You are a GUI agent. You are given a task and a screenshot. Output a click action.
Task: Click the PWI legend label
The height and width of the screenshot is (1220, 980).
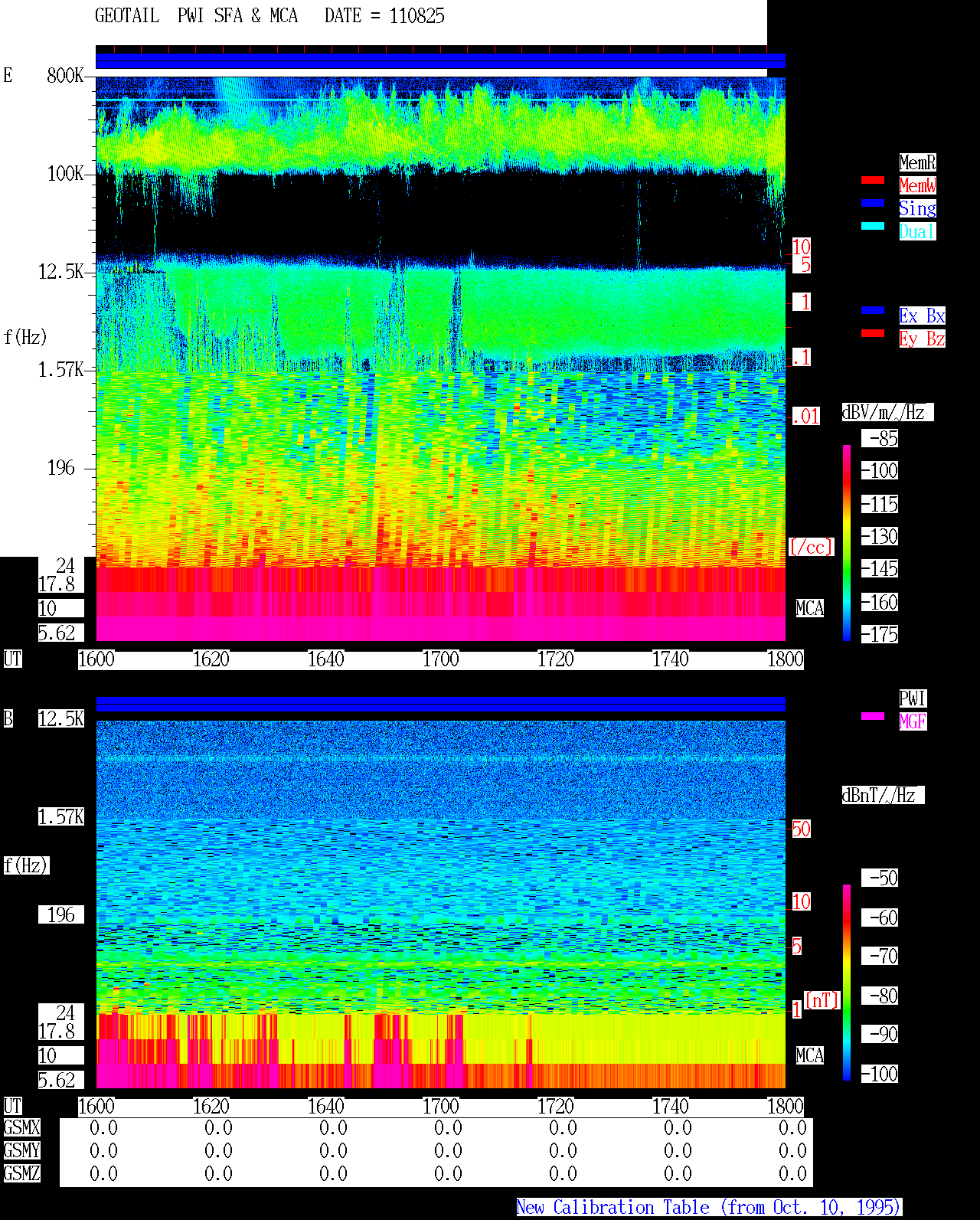913,698
